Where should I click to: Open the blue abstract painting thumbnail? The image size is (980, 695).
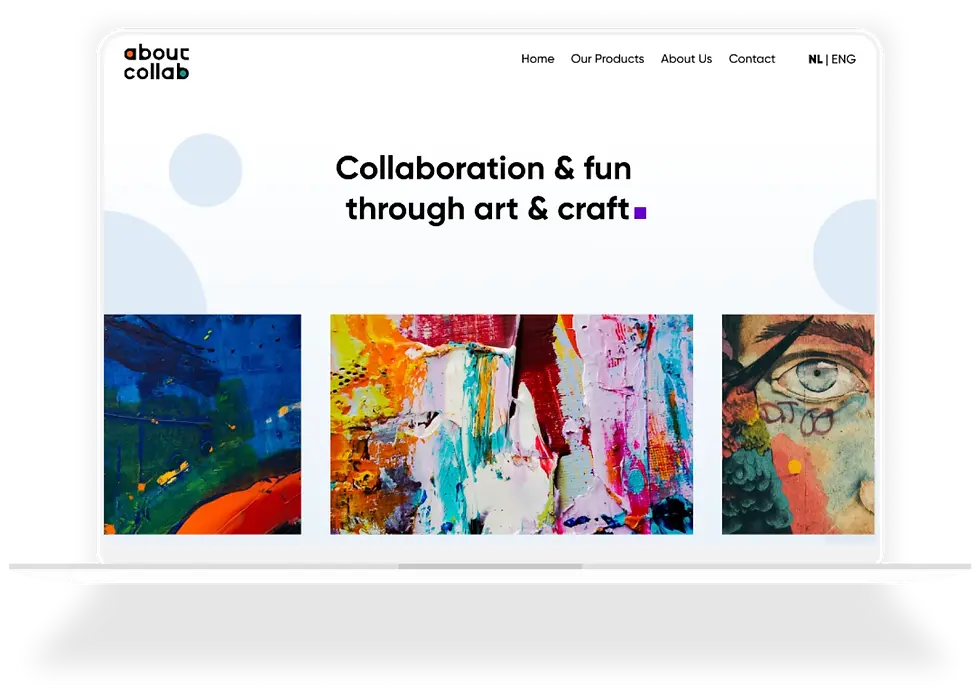click(x=202, y=424)
